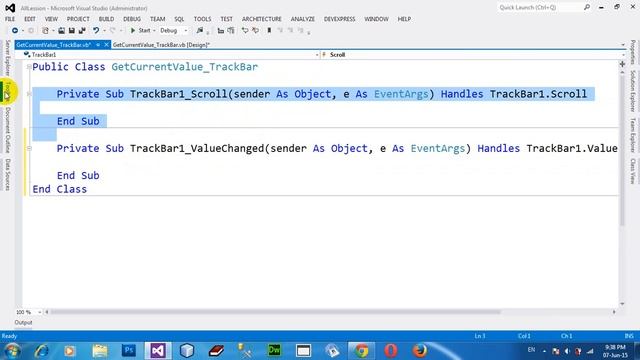Open the Start button dropdown arrow

pyautogui.click(x=154, y=31)
